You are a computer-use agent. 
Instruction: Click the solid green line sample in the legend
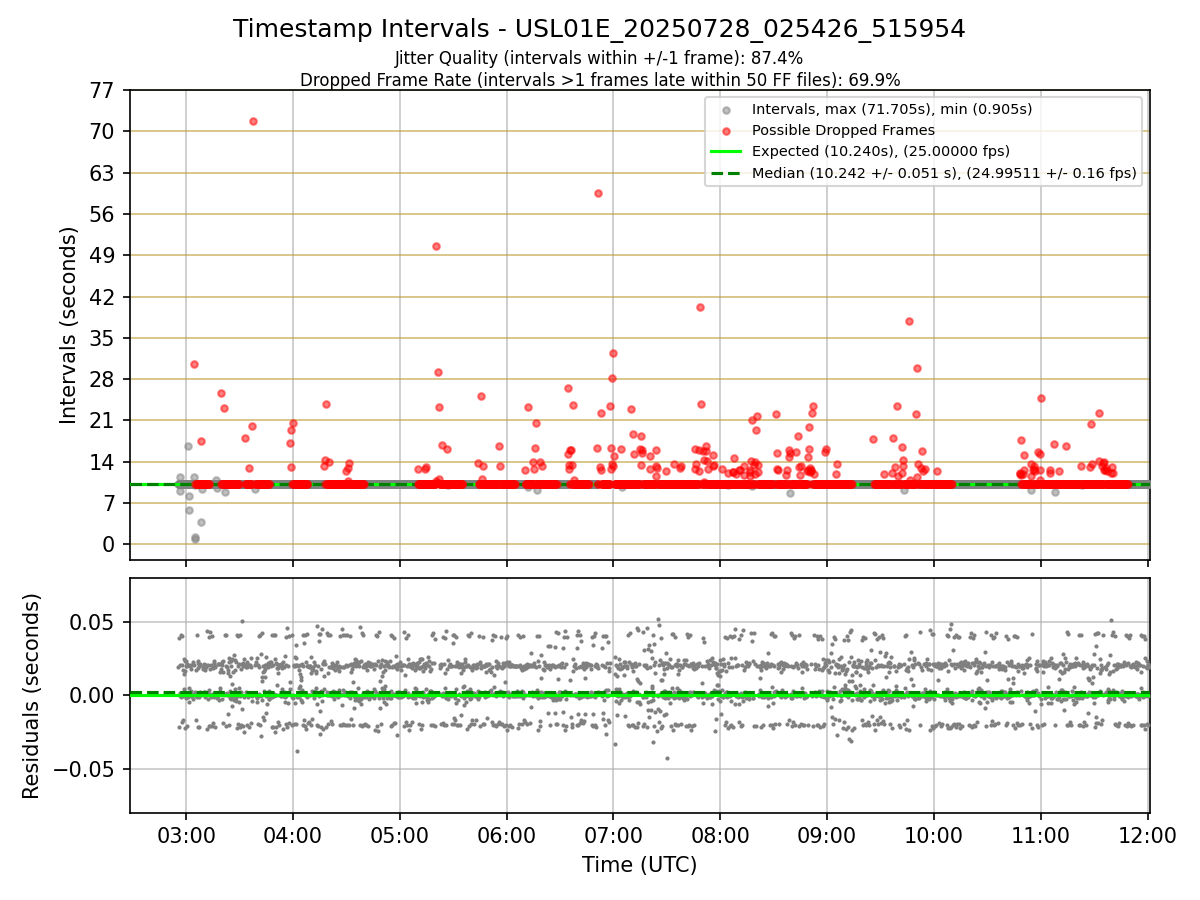pyautogui.click(x=726, y=152)
